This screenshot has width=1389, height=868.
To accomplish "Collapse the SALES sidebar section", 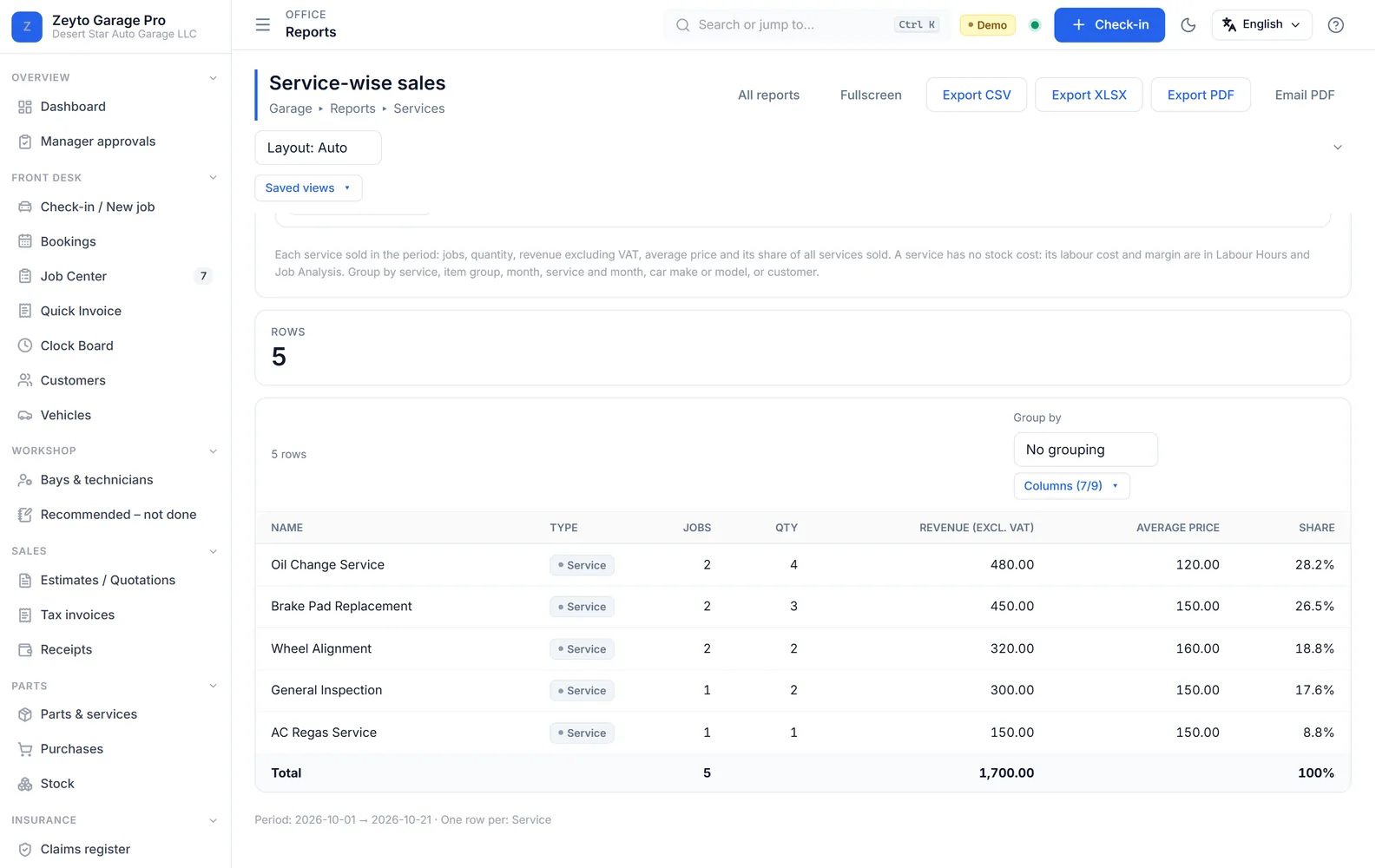I will pos(214,551).
